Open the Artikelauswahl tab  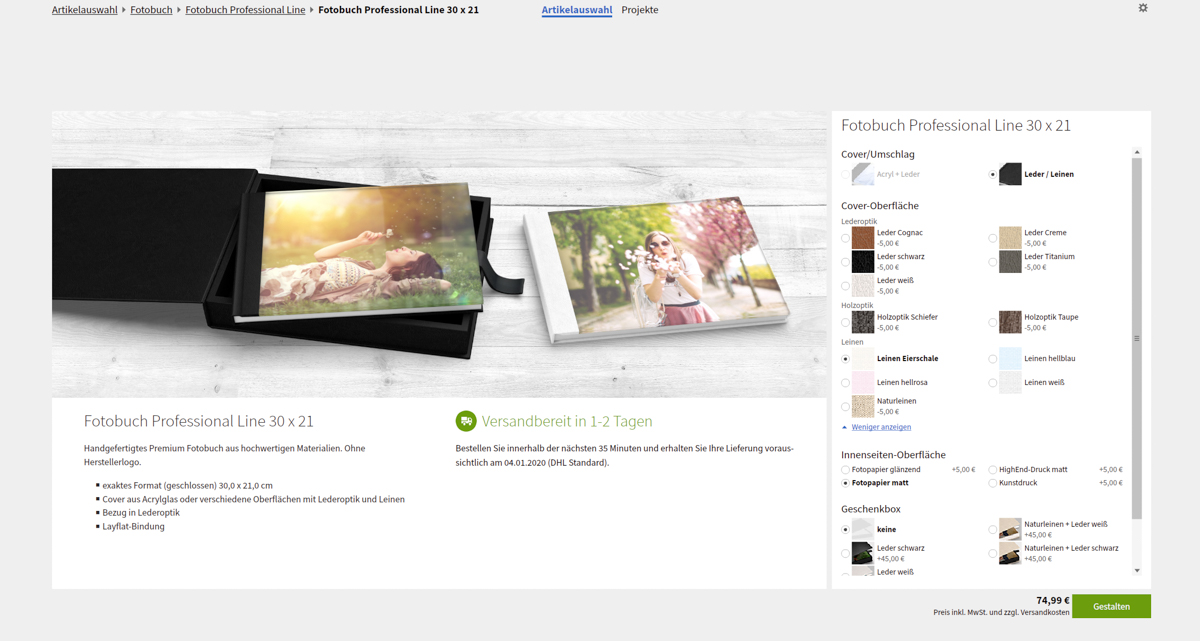tap(576, 10)
